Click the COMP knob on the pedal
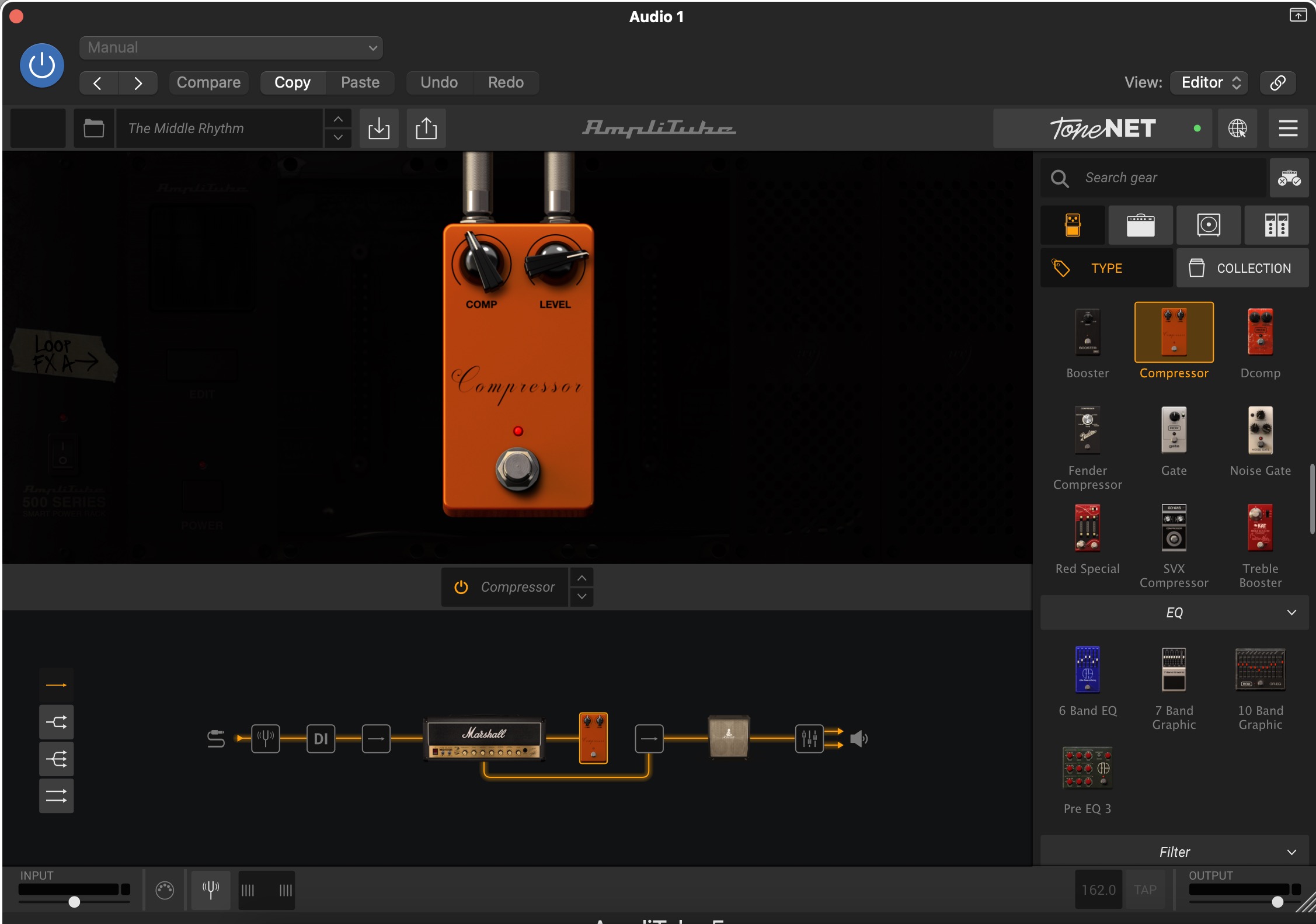The width and height of the screenshot is (1316, 924). 482,263
